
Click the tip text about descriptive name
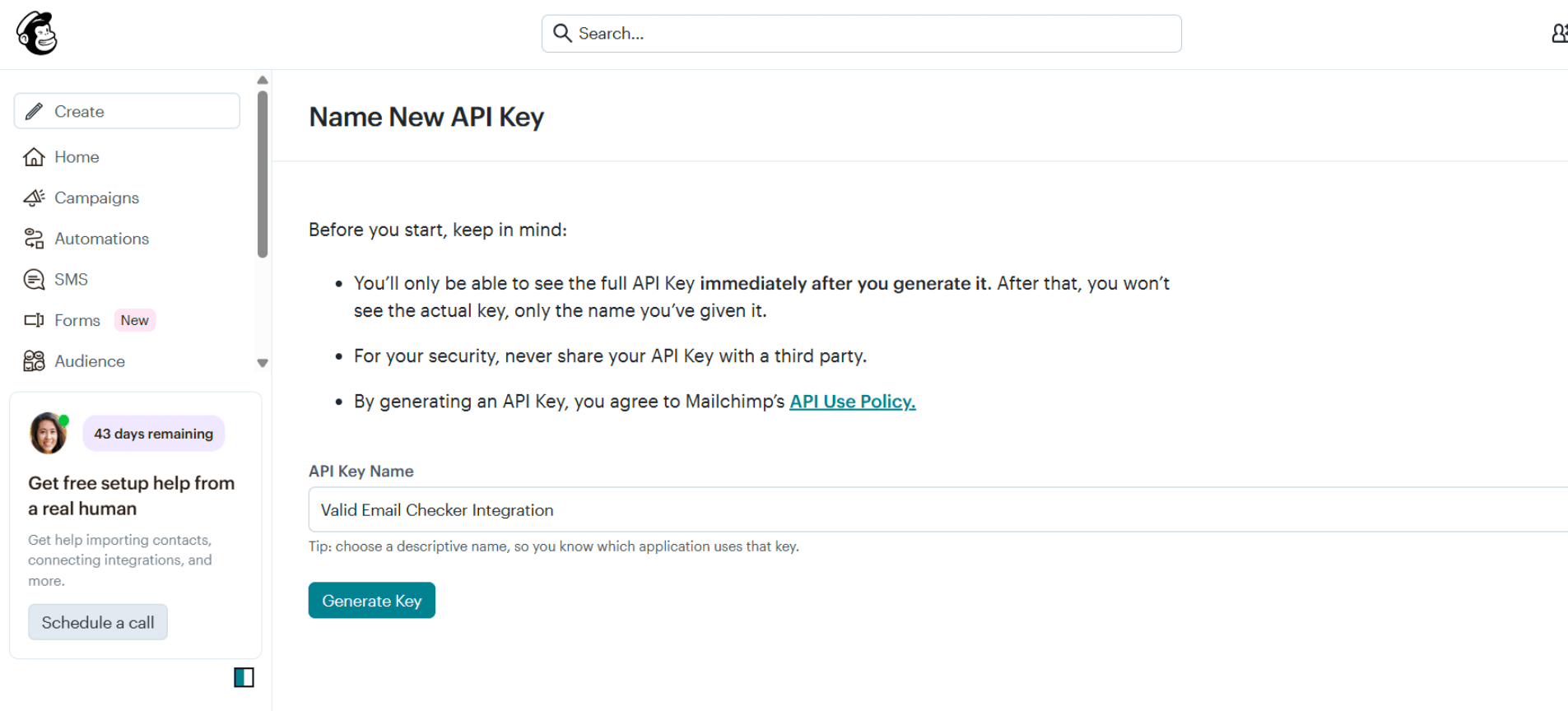[554, 546]
